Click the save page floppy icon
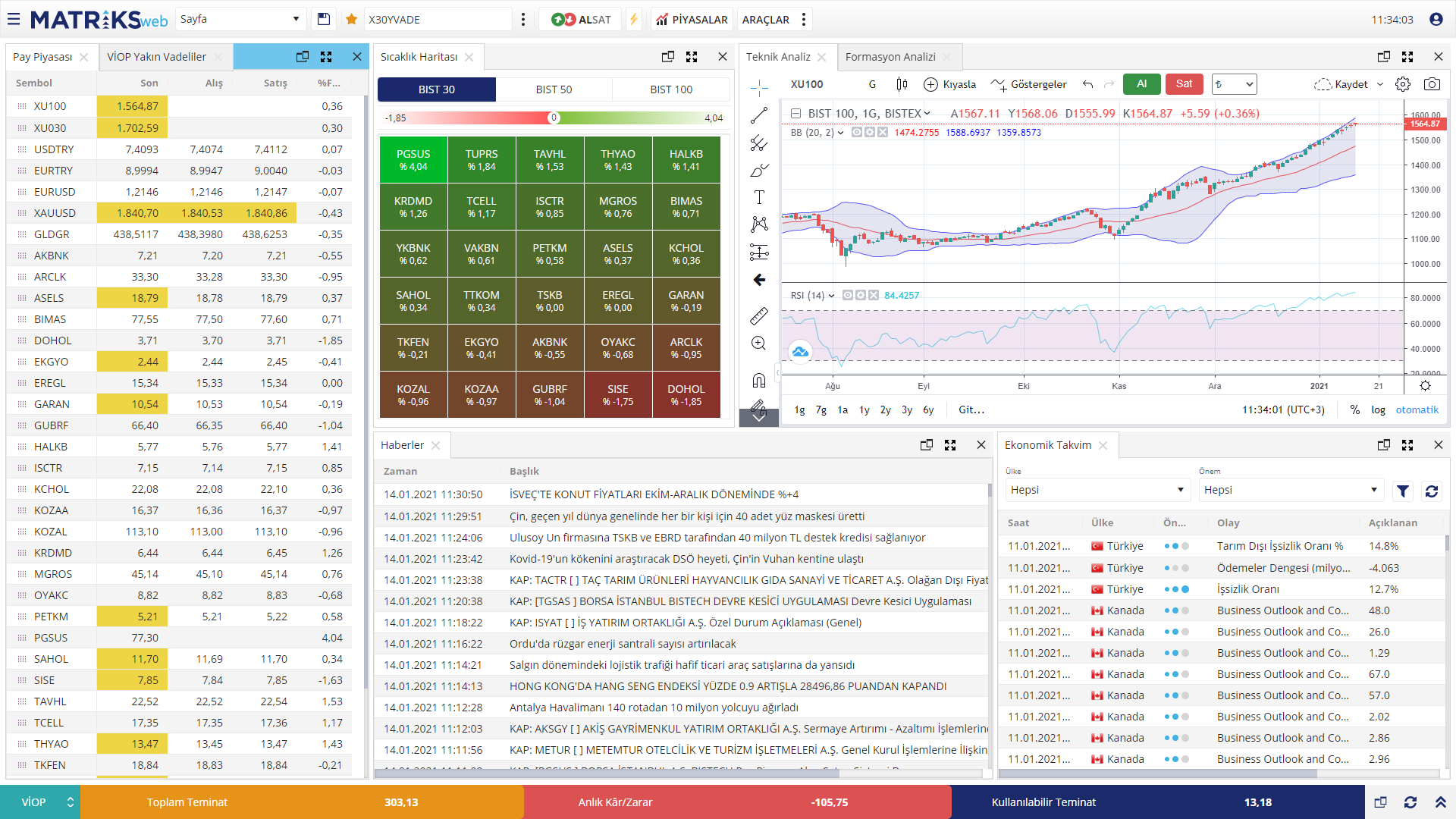 (324, 20)
